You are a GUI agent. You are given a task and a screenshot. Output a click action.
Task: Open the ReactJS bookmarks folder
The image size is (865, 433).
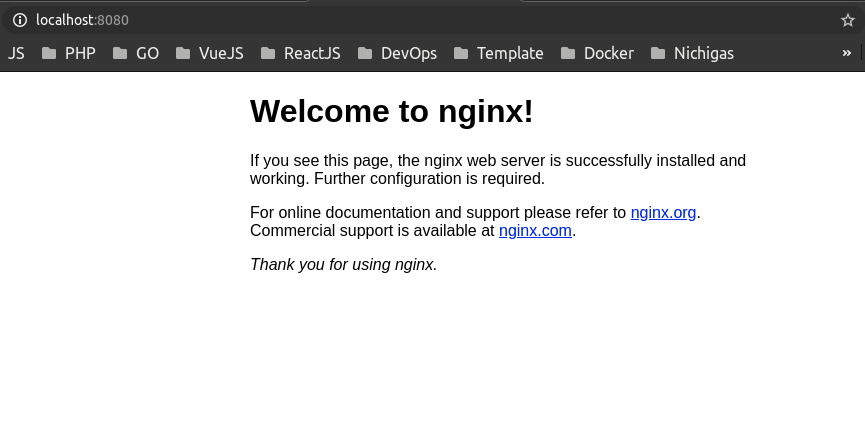coord(301,54)
